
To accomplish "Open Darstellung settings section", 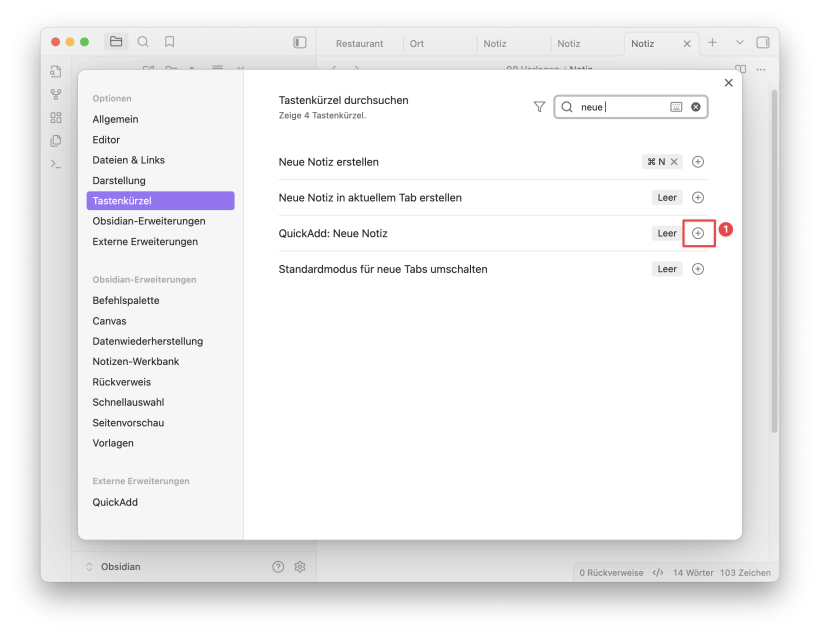I will (x=119, y=180).
